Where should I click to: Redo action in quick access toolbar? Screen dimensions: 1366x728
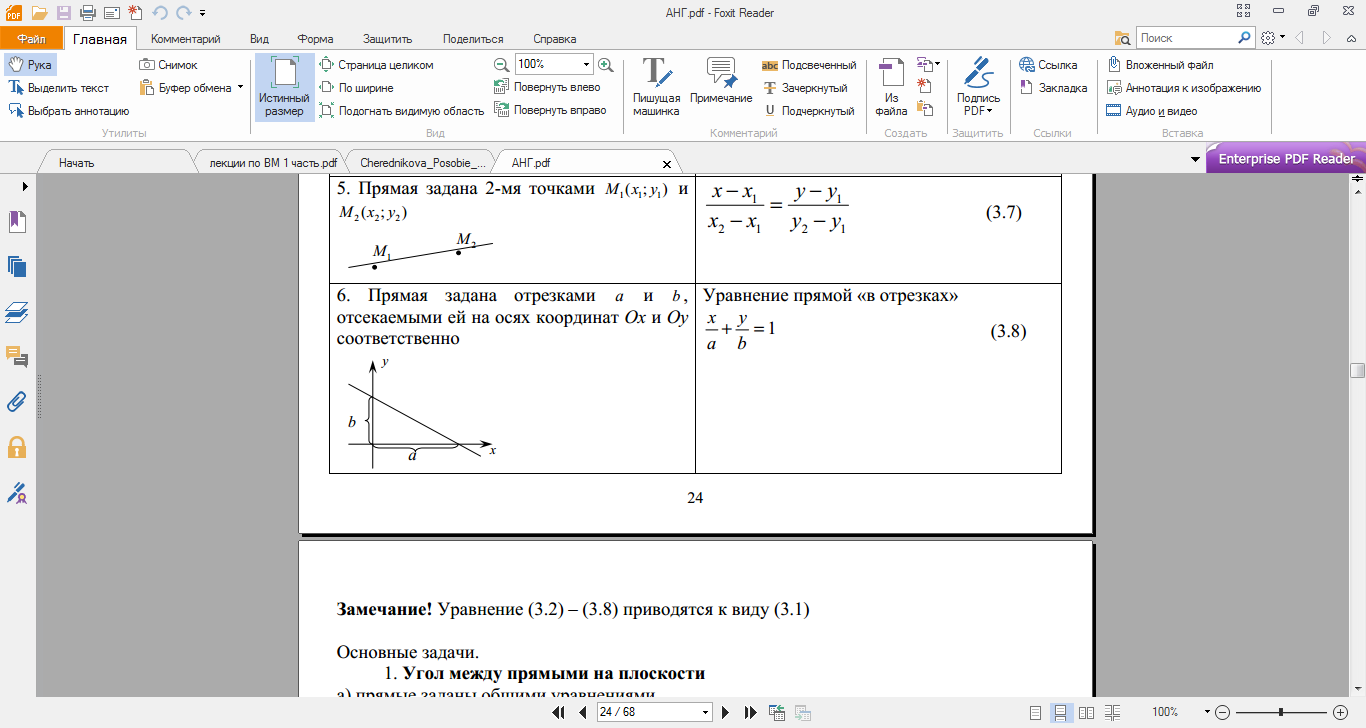184,13
